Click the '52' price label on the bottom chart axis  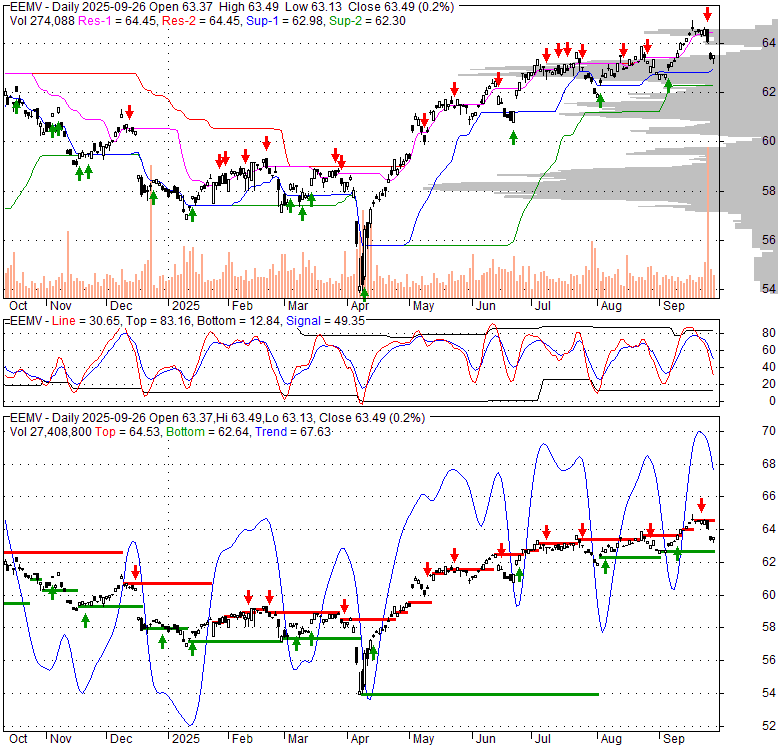click(769, 726)
